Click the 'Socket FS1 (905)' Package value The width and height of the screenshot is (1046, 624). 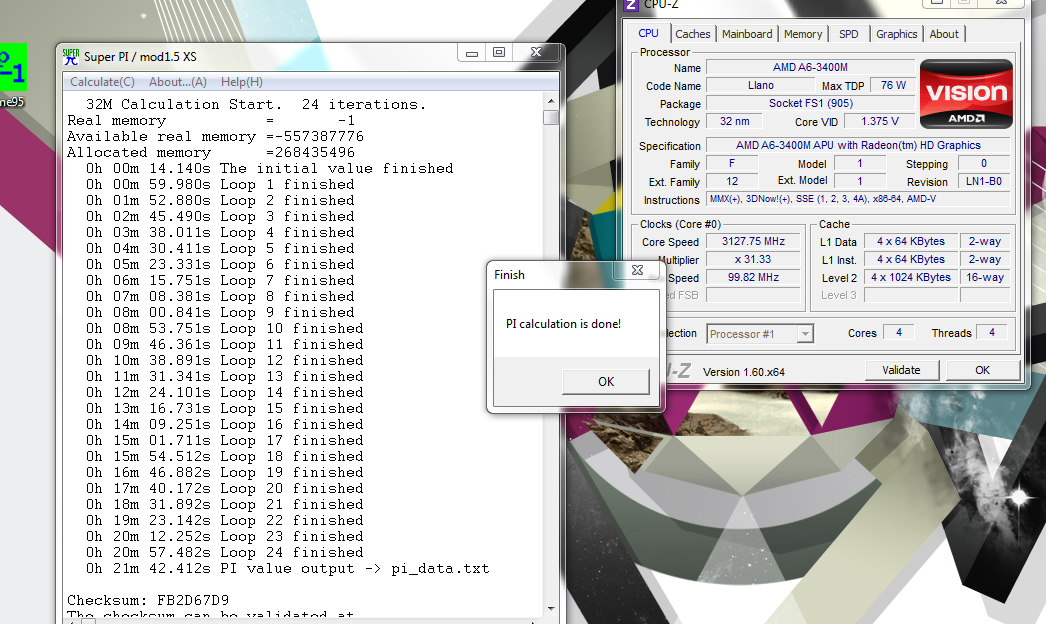tap(810, 103)
